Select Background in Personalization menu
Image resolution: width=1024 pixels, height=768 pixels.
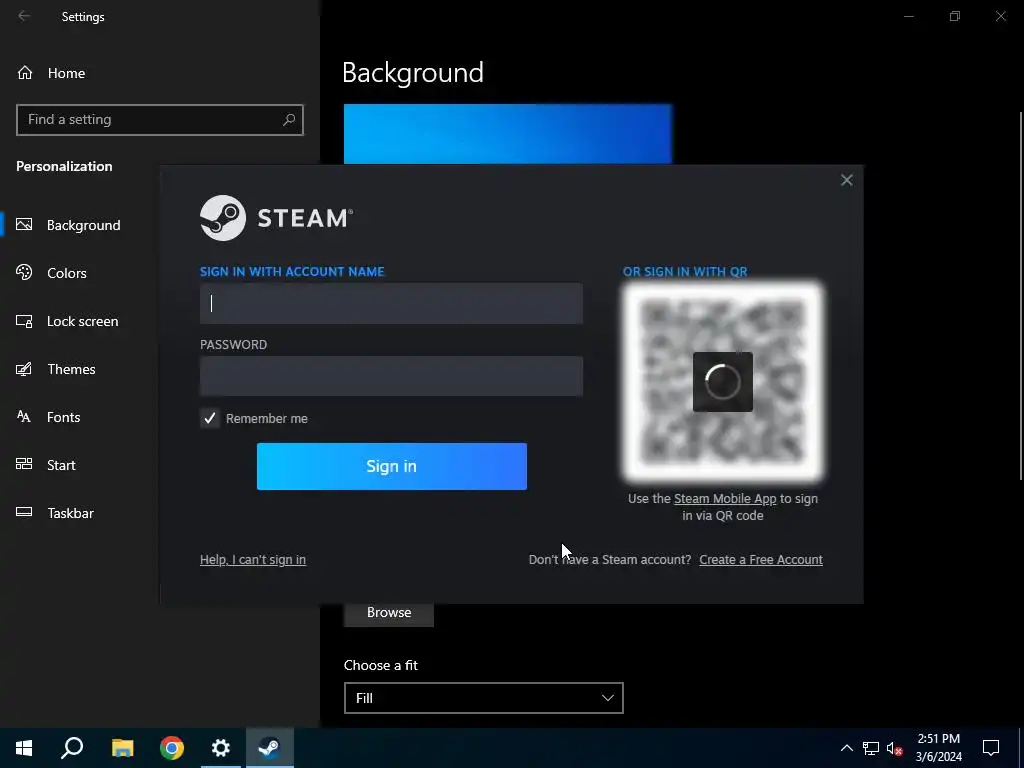84,225
